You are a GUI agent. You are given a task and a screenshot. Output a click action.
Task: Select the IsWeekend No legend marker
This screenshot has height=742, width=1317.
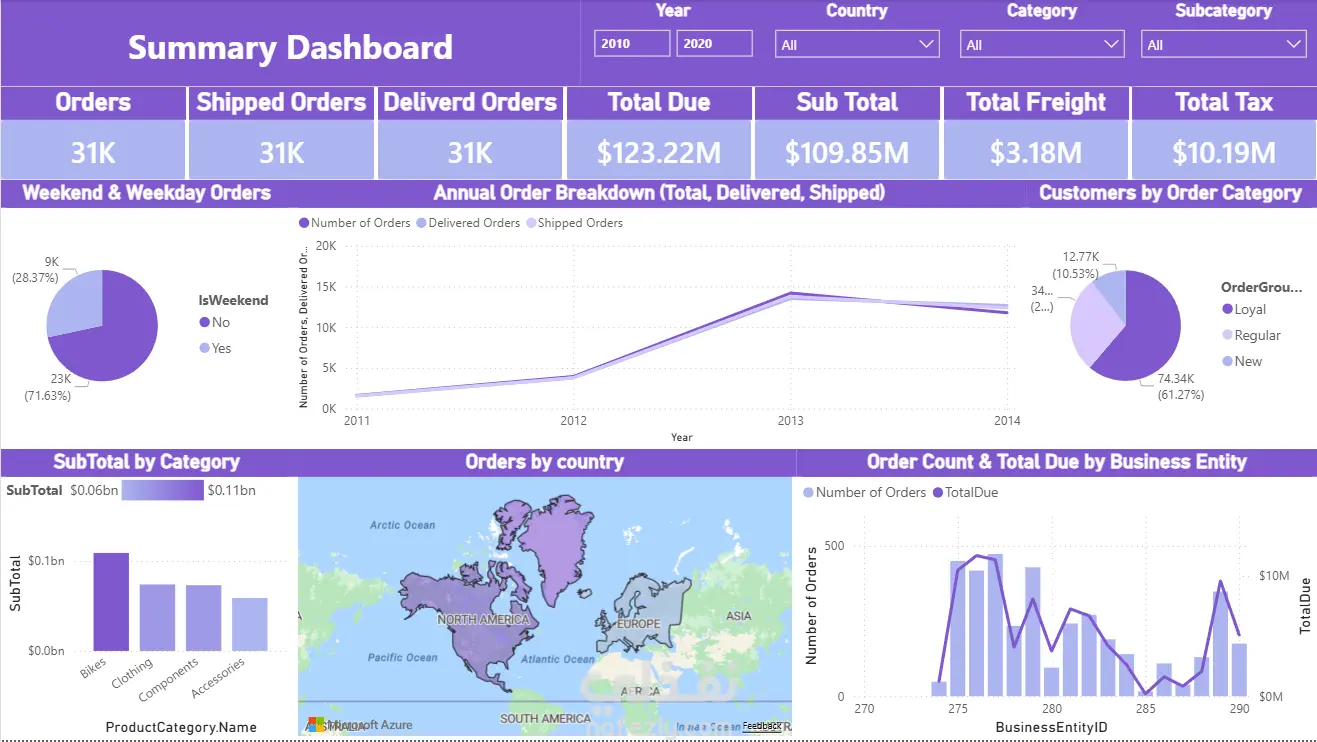coord(204,322)
